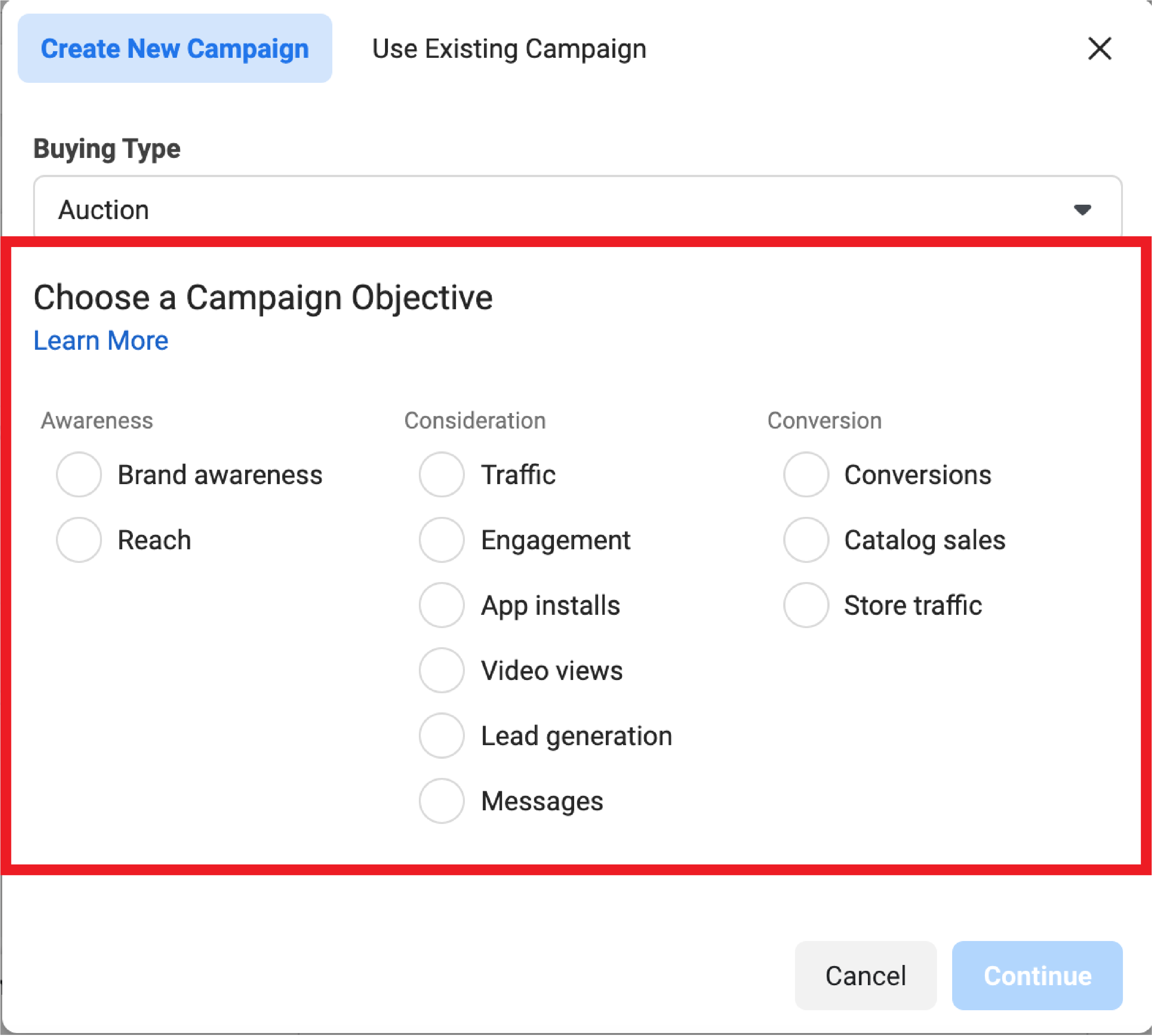Click the Conversion column heading

click(x=824, y=421)
